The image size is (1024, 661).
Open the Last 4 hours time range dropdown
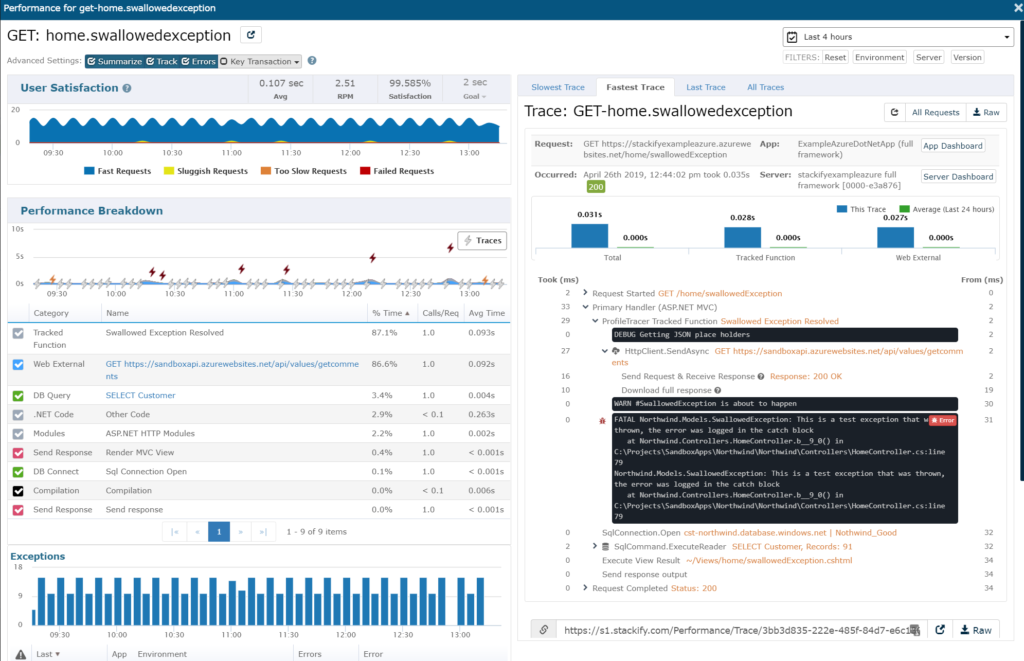[898, 37]
